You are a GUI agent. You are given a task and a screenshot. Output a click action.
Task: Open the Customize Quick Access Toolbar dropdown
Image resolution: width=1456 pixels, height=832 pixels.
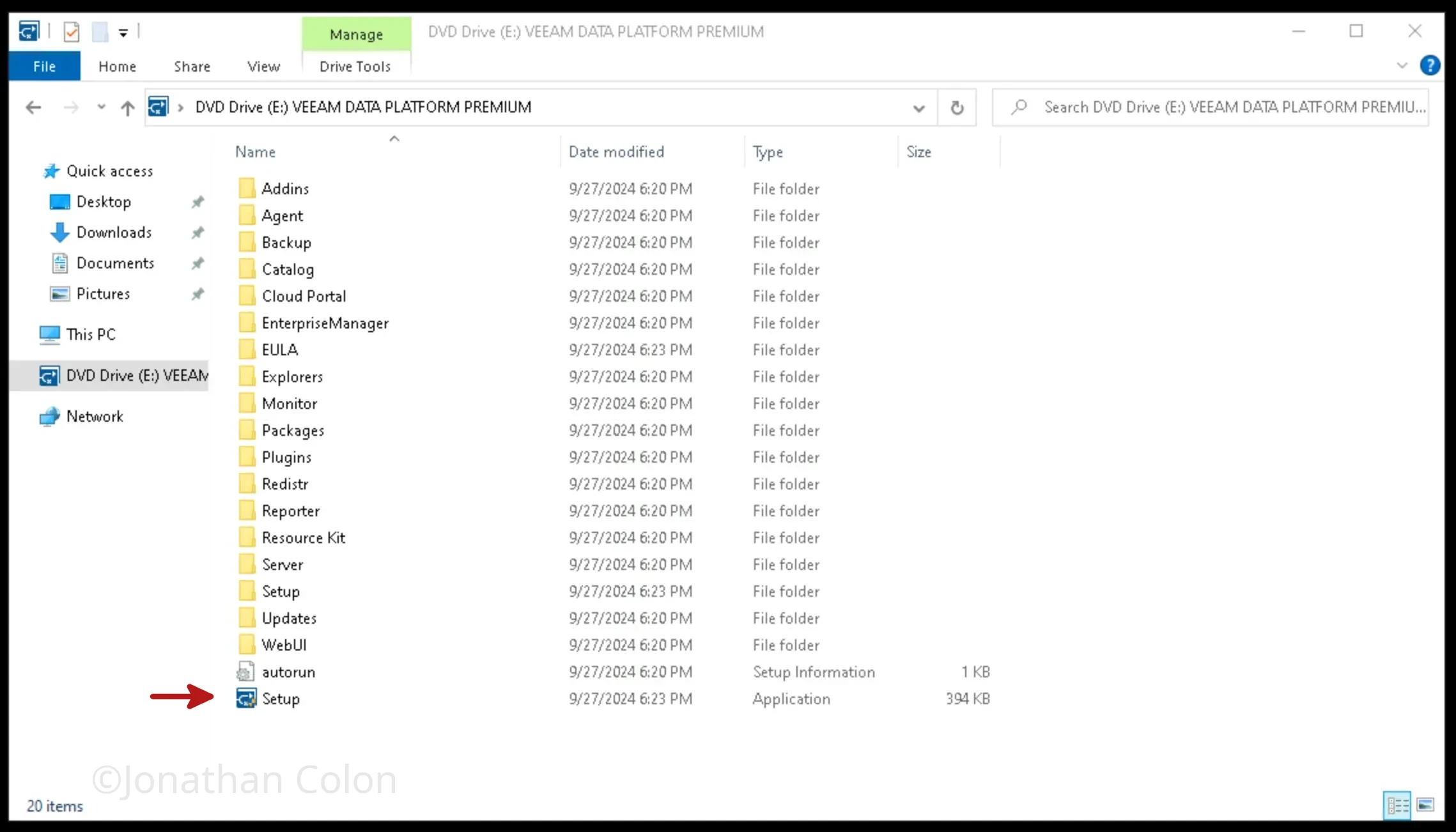tap(123, 32)
